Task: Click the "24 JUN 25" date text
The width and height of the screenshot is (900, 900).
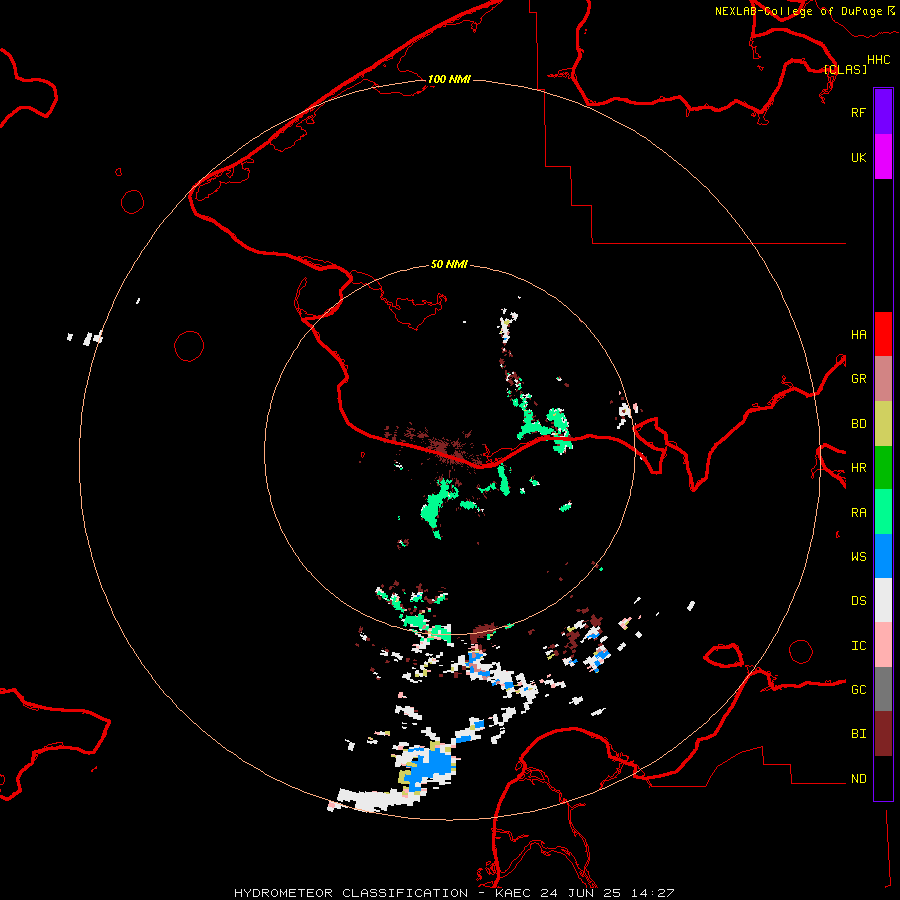Action: coord(581,893)
